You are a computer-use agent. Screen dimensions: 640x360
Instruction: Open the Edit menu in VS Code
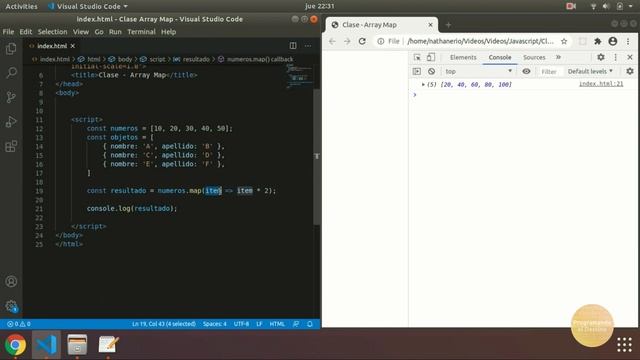coord(25,32)
